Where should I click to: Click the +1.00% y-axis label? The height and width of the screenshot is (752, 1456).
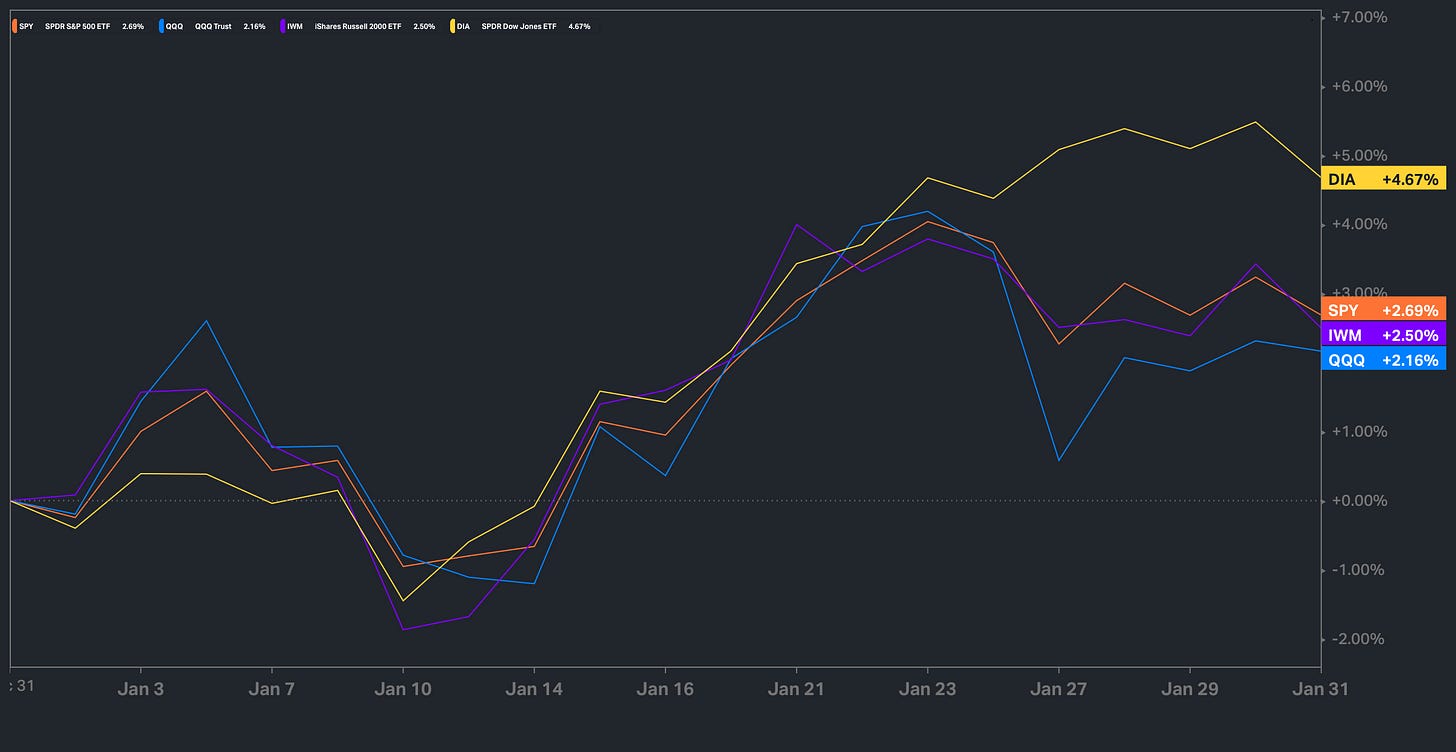1359,432
